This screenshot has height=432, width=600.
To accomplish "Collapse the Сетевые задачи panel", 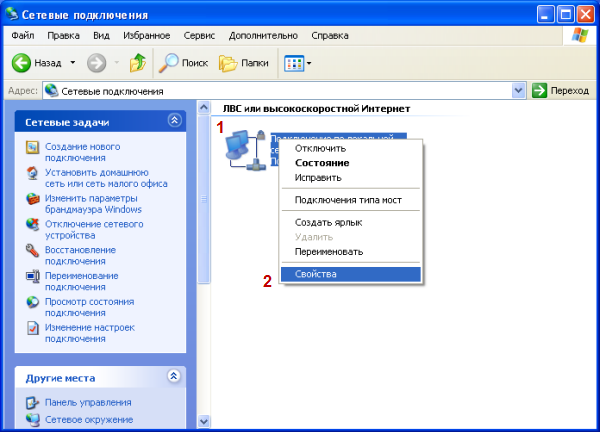I will coord(174,121).
